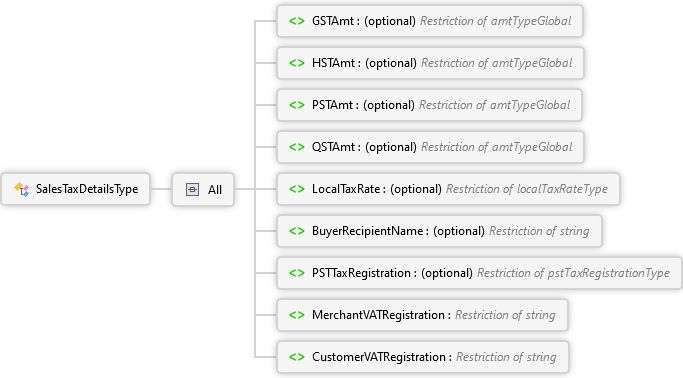Click the SalesTaxDetailsType complex type icon

tap(21, 189)
